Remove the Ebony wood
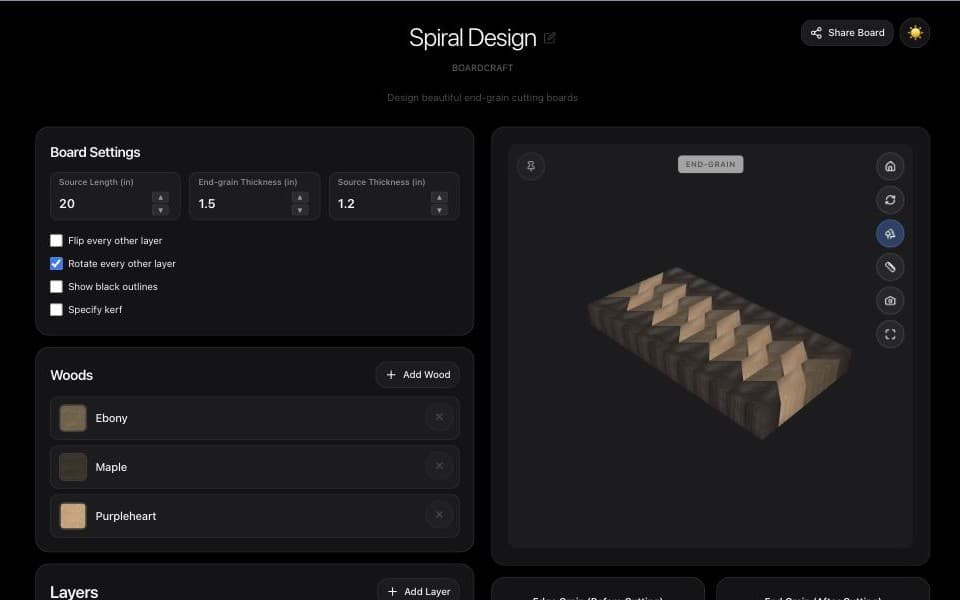The image size is (960, 600). point(439,418)
